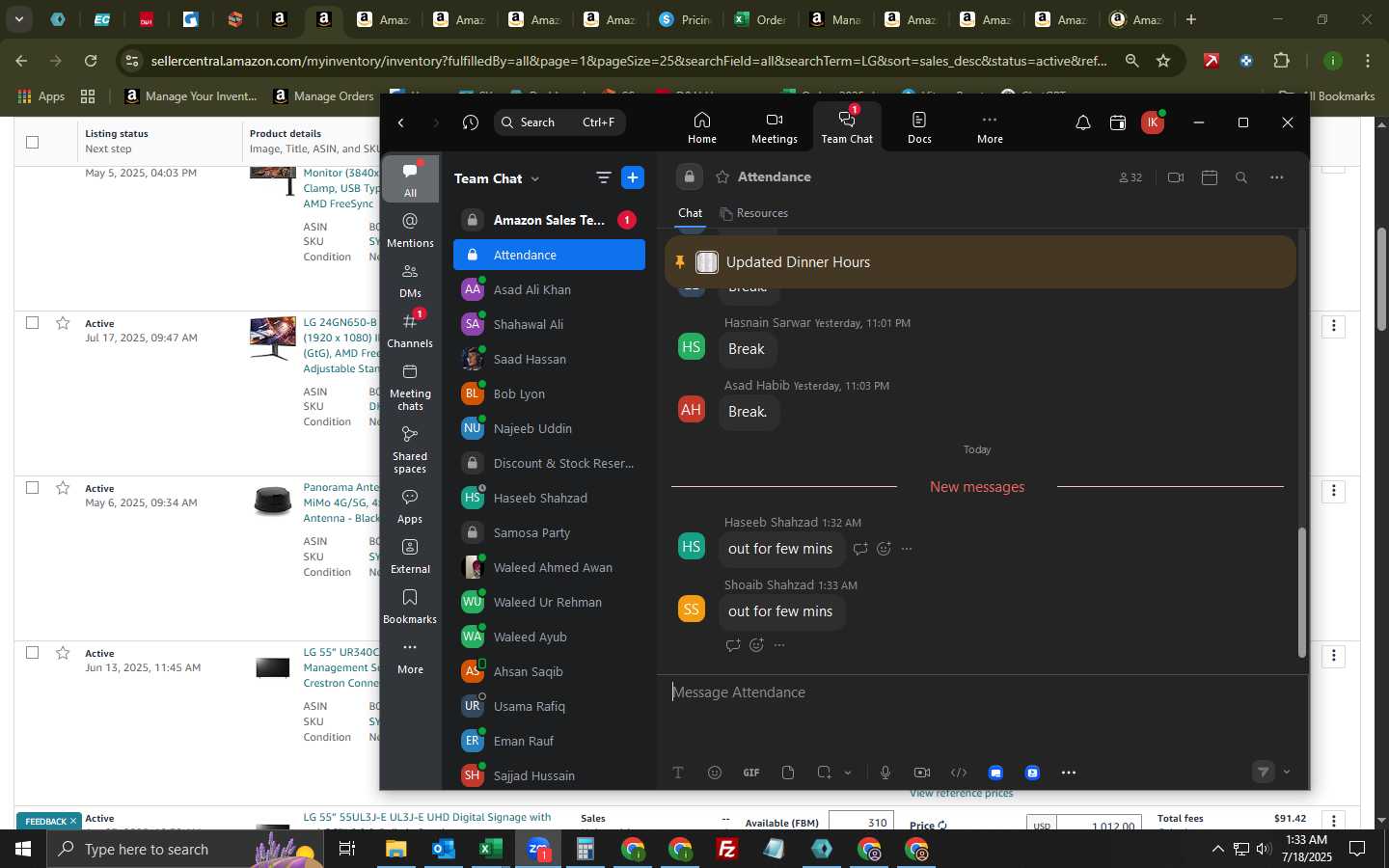Open more composer options with the ellipsis
Image resolution: width=1389 pixels, height=868 pixels.
point(1069,773)
